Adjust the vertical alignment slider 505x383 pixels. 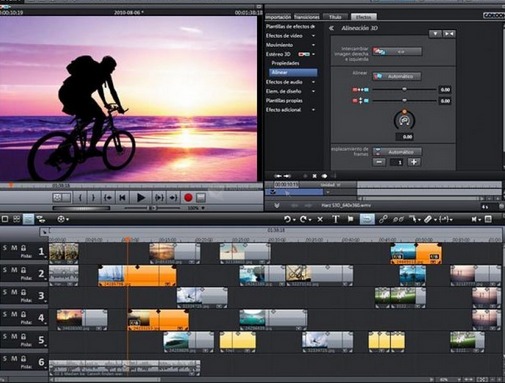404,100
